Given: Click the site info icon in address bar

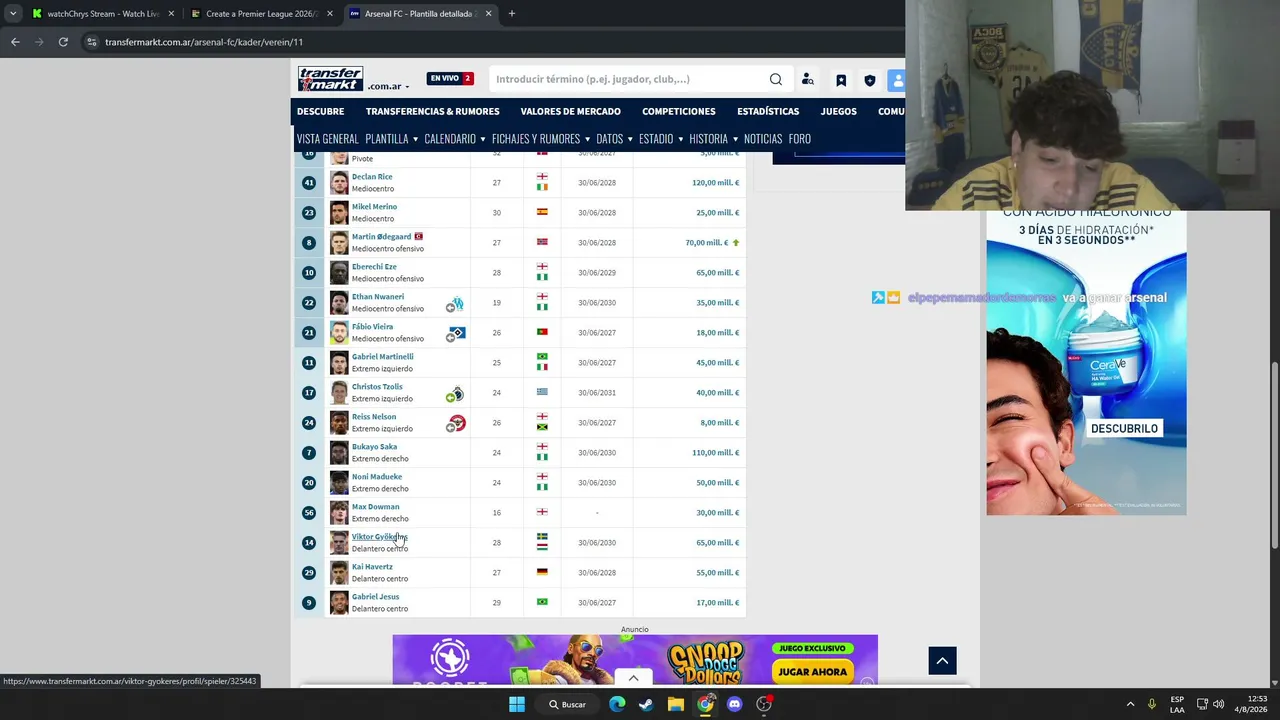Looking at the screenshot, I should pyautogui.click(x=91, y=42).
